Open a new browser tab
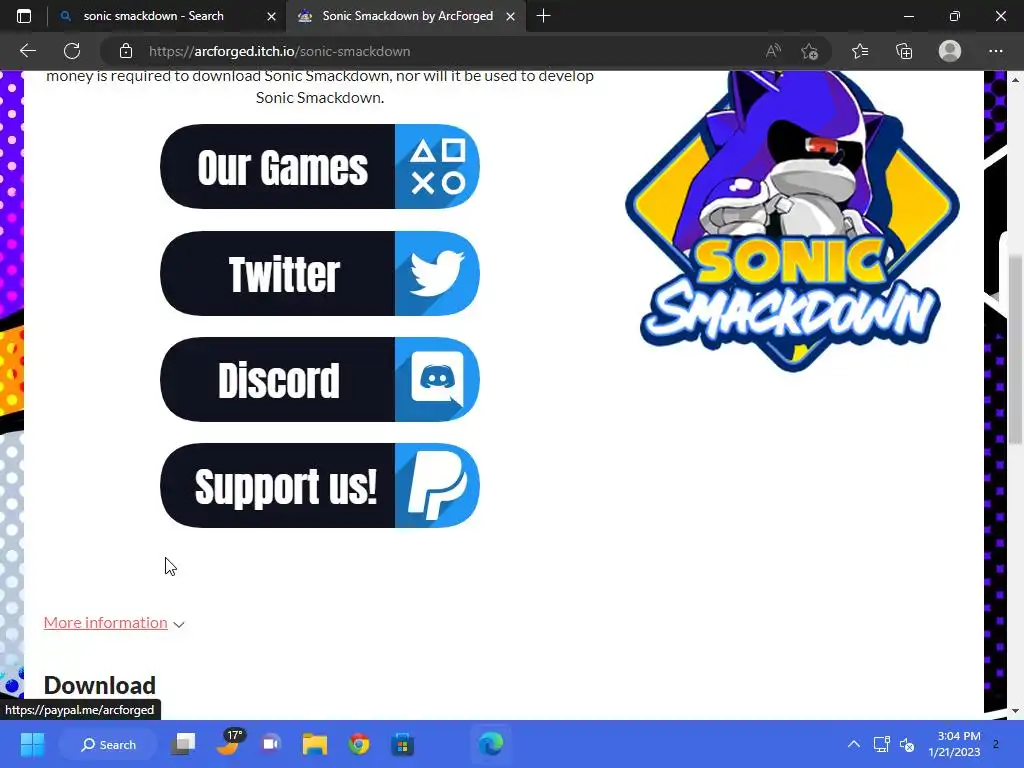This screenshot has width=1024, height=768. pos(543,16)
